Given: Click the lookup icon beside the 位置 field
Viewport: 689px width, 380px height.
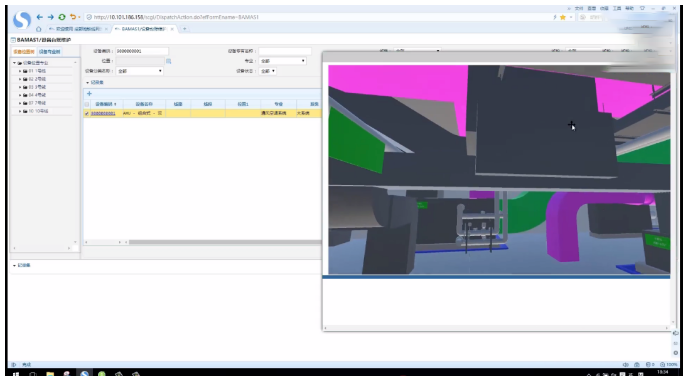Looking at the screenshot, I should tap(168, 61).
